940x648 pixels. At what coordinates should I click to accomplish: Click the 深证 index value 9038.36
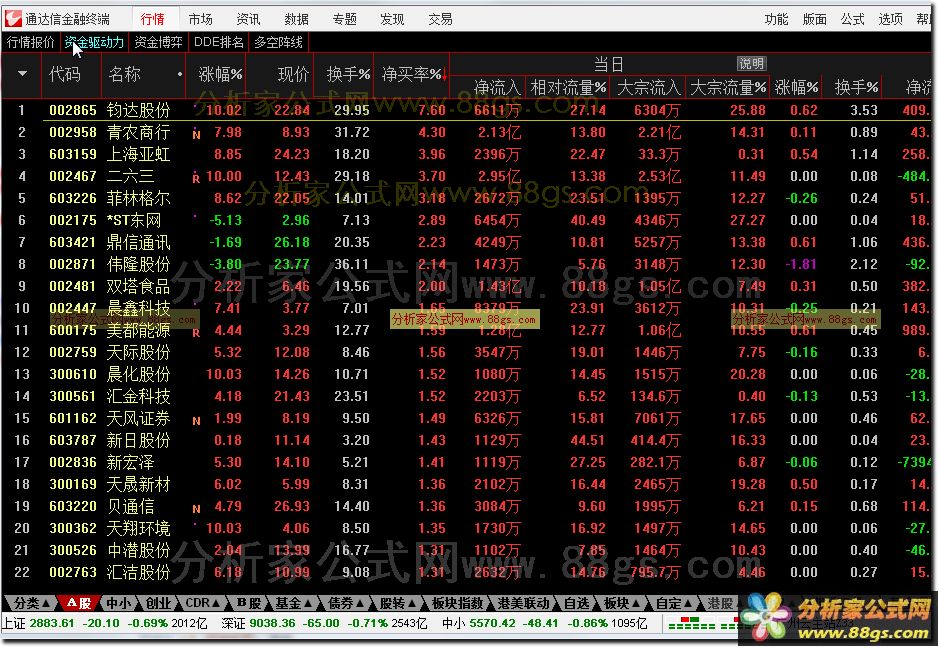click(x=272, y=623)
